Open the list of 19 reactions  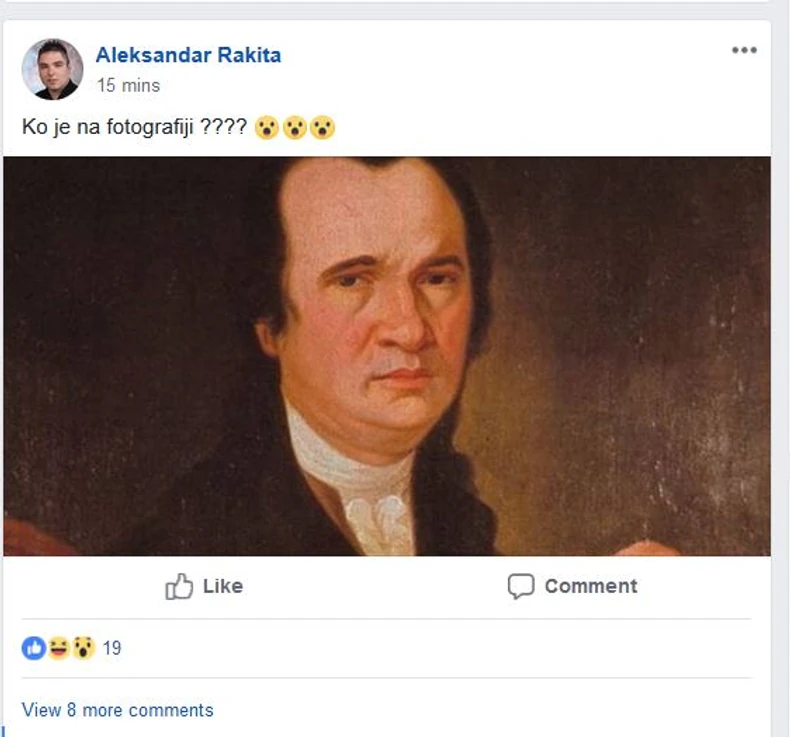pos(111,648)
